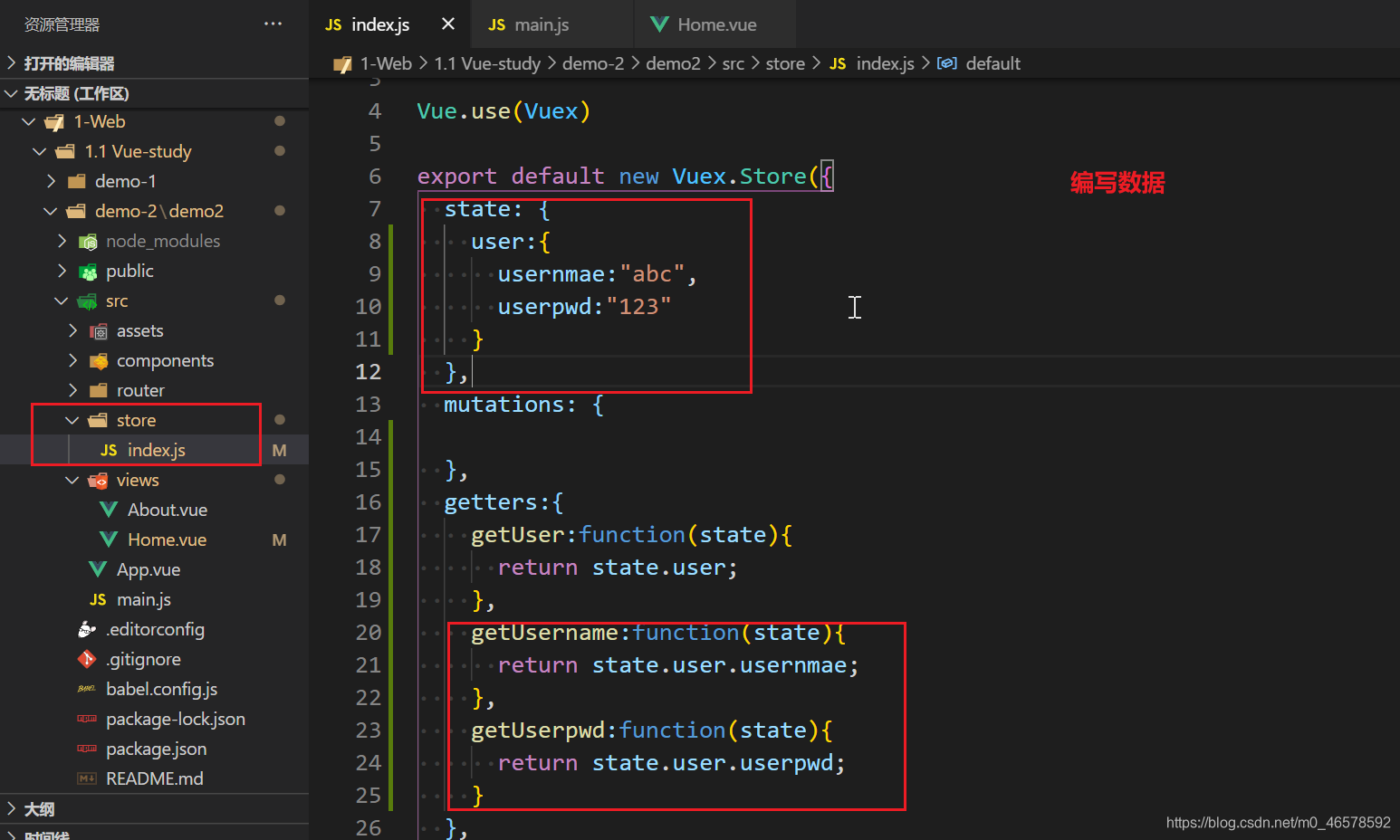The width and height of the screenshot is (1400, 840).
Task: Collapse the 1.1 Vue-study folder chevron
Action: coord(40,151)
